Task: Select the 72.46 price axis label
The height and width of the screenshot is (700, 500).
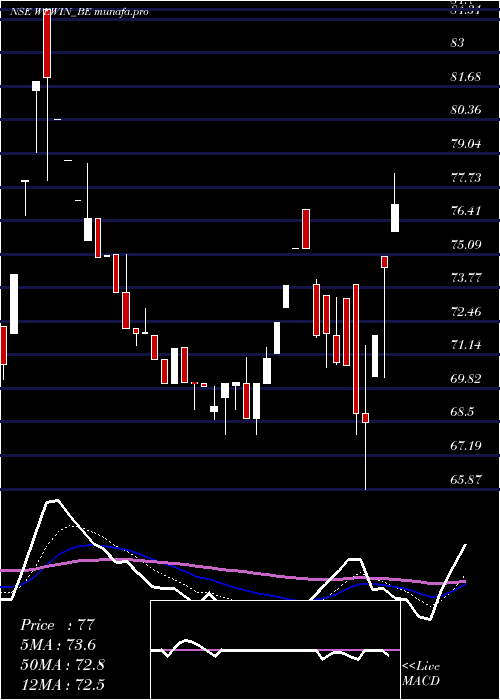Action: [x=466, y=312]
